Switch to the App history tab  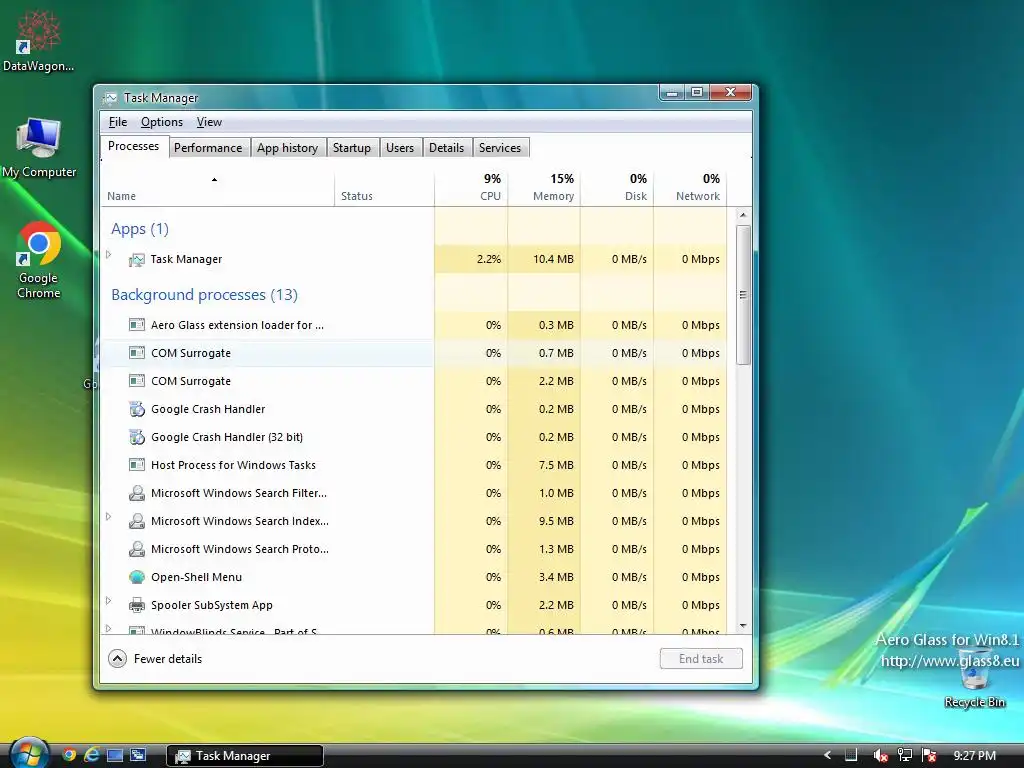tap(287, 148)
